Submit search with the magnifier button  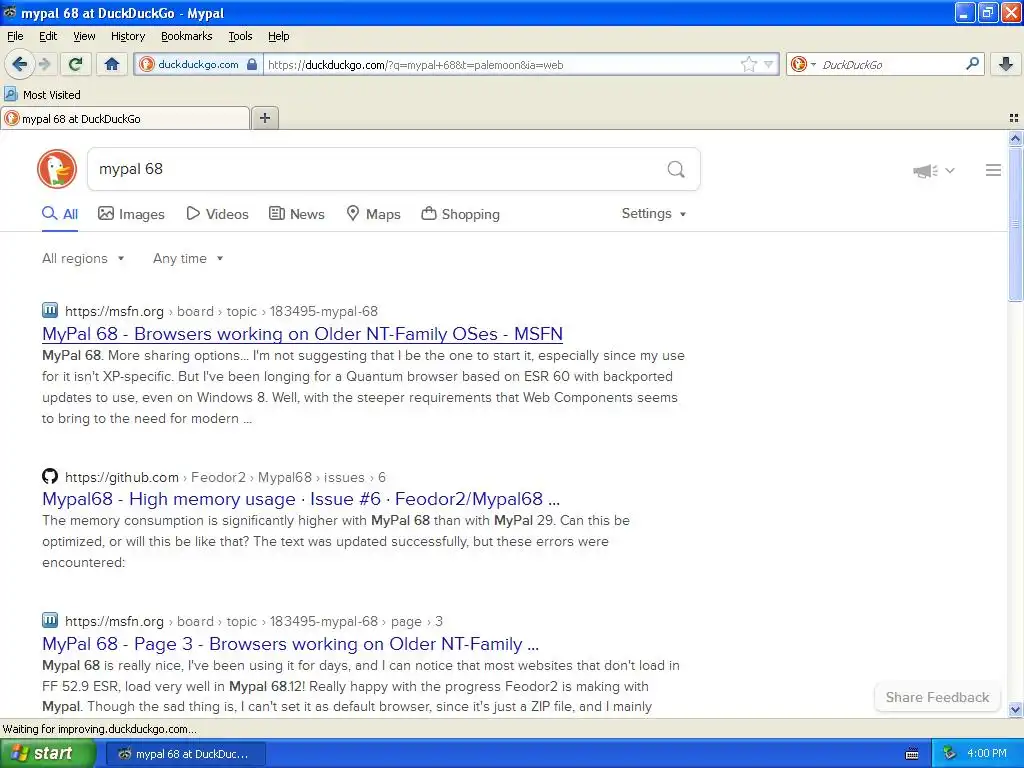[676, 169]
